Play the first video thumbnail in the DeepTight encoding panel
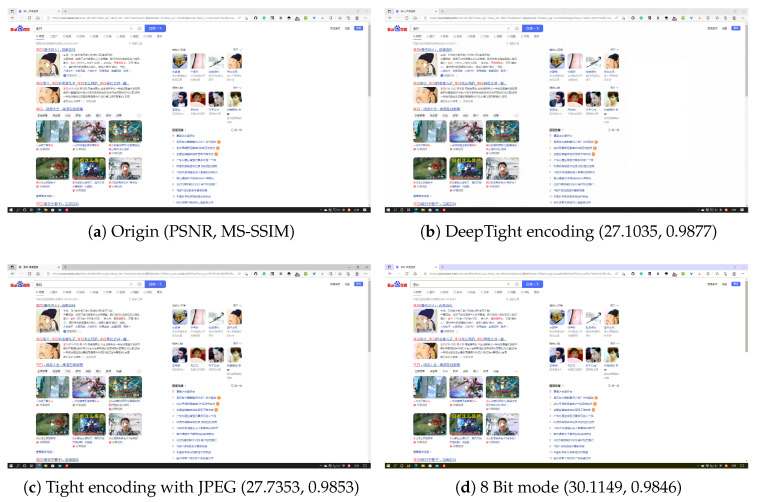This screenshot has width=758, height=502. click(x=429, y=131)
